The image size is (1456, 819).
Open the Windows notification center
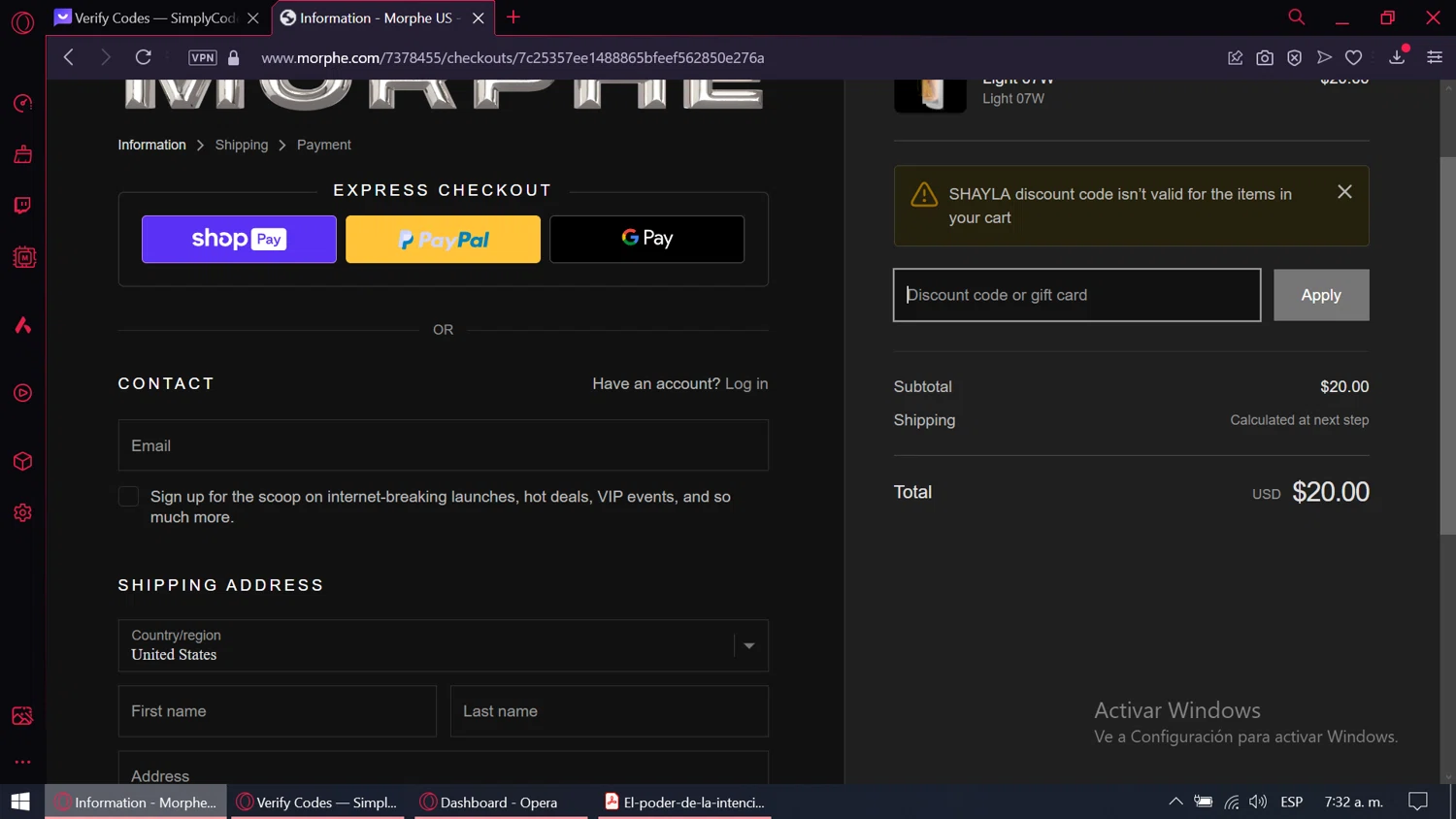[x=1418, y=802]
